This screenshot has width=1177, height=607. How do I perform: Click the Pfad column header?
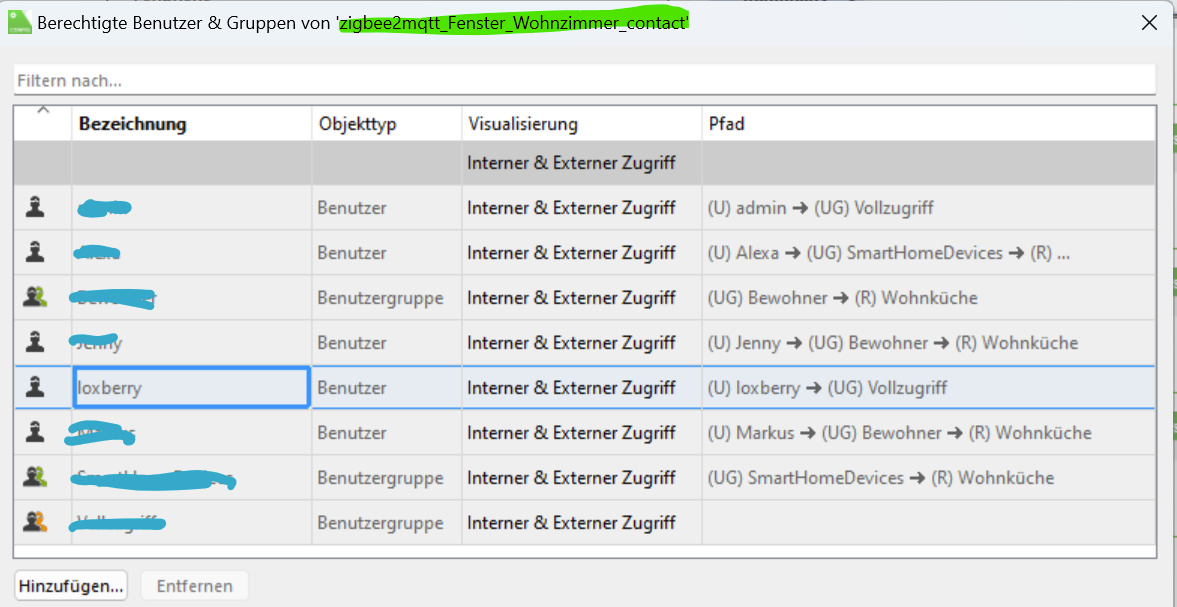coord(727,124)
